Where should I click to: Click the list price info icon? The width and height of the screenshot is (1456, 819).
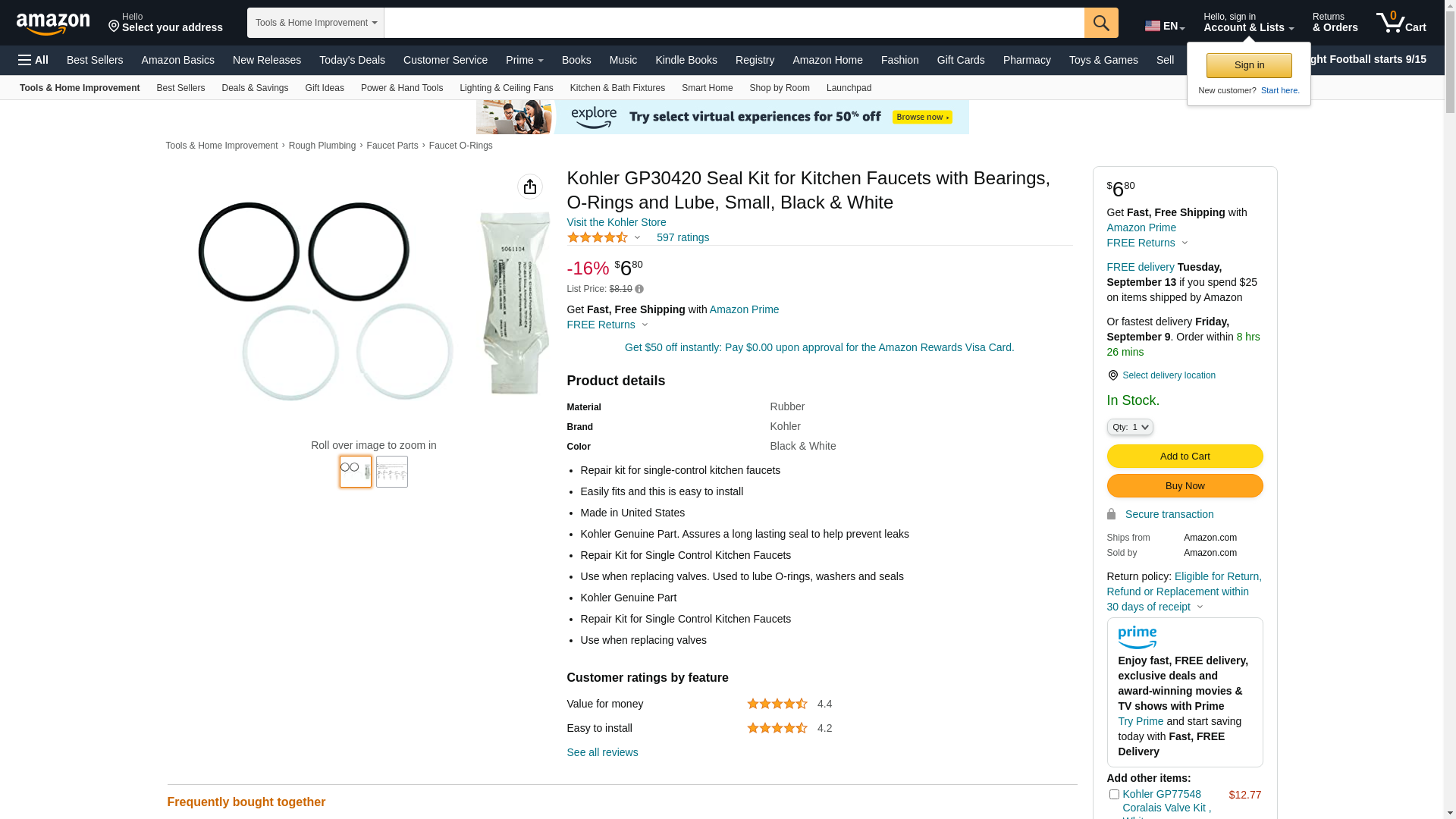tap(639, 289)
